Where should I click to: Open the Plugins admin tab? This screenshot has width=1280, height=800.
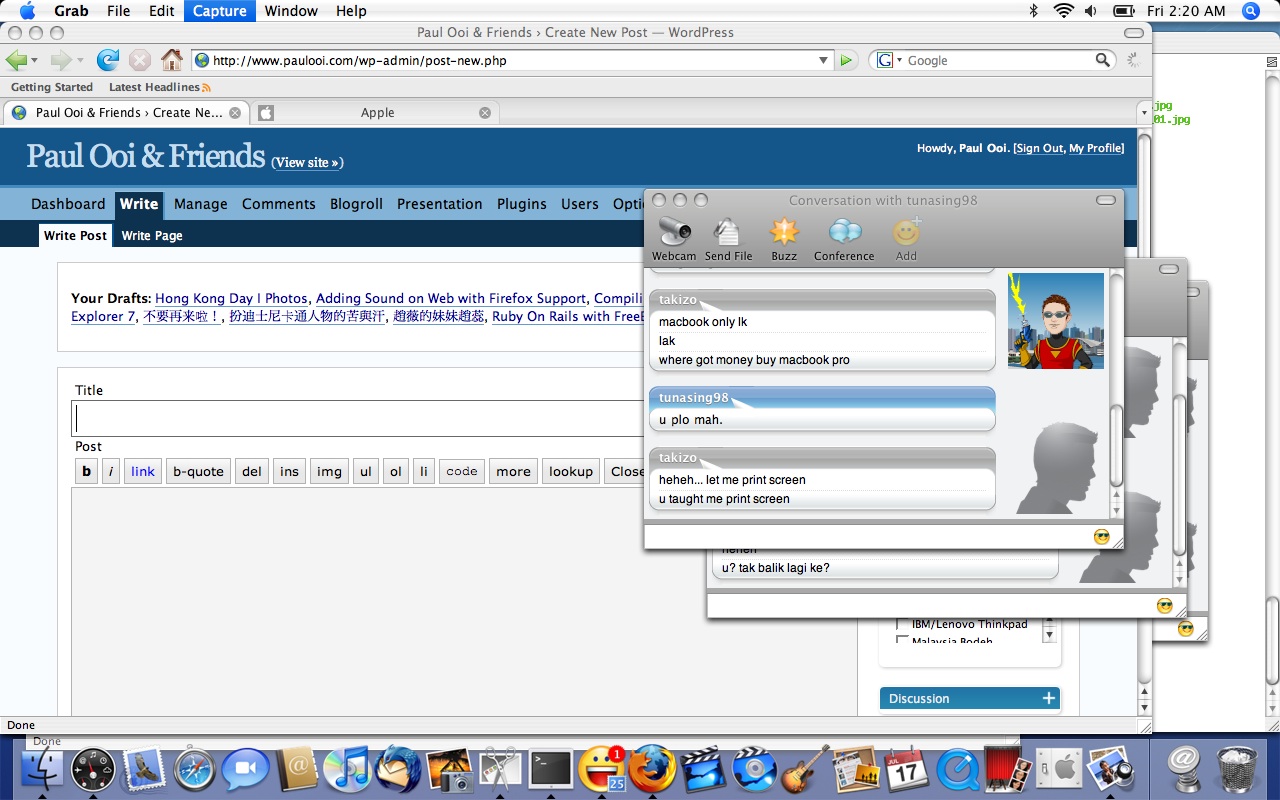(x=522, y=204)
